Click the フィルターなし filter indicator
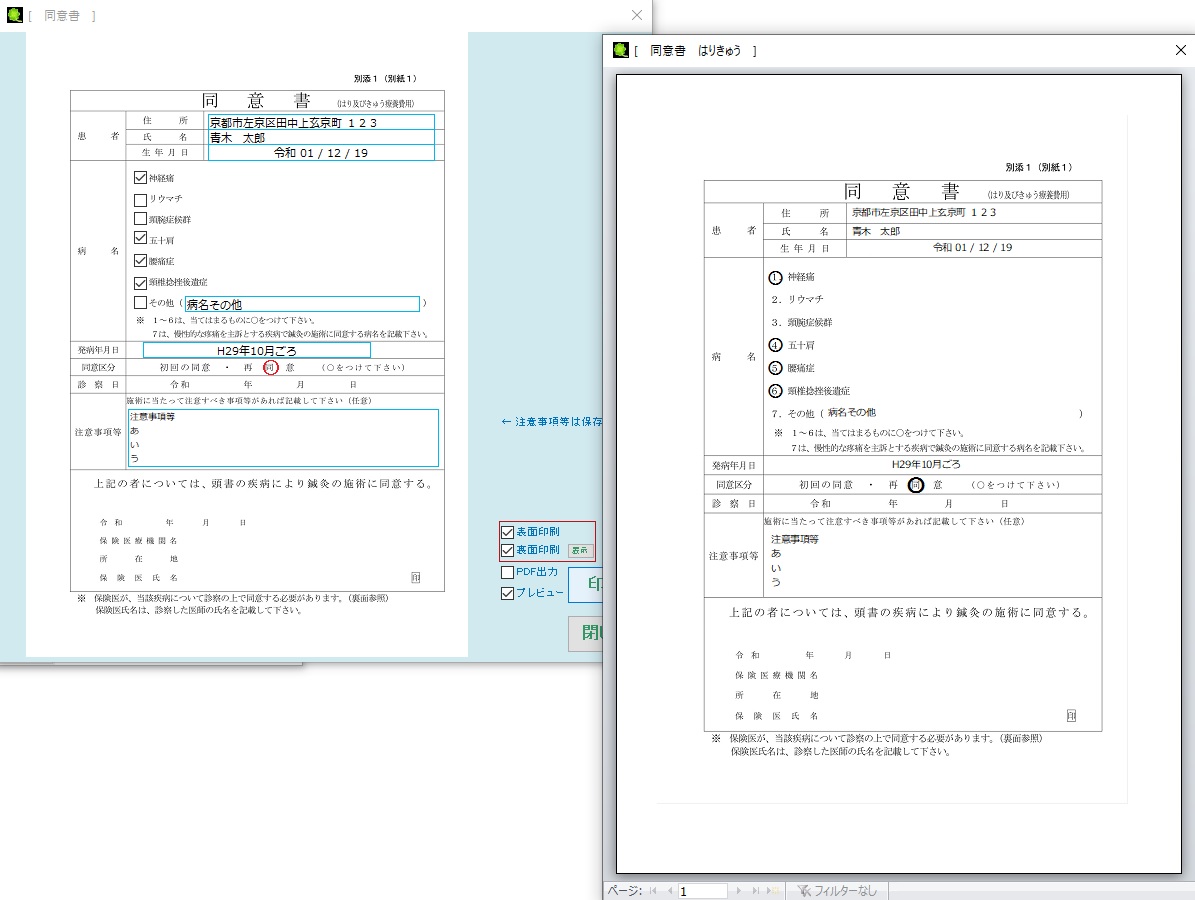The width and height of the screenshot is (1195, 900). coord(837,890)
